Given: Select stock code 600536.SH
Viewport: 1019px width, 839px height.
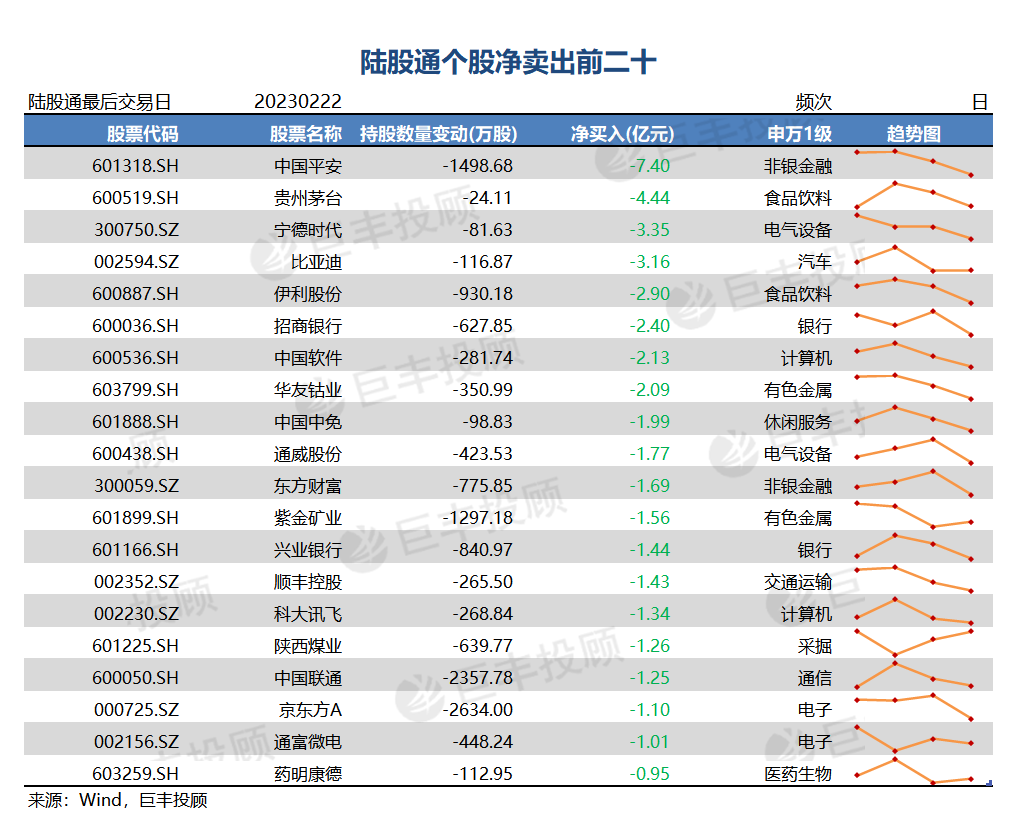Looking at the screenshot, I should (x=135, y=357).
